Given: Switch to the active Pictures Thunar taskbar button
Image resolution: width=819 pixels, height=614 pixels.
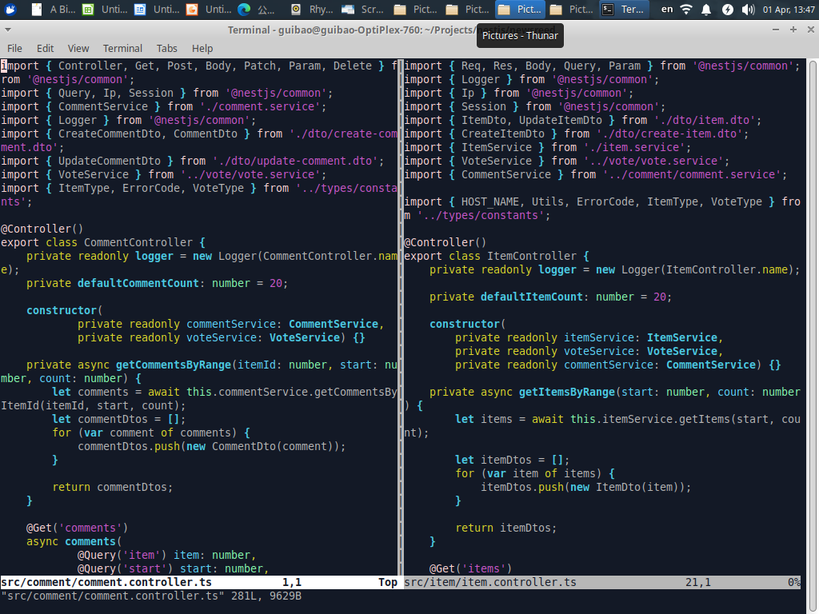Looking at the screenshot, I should click(520, 9).
